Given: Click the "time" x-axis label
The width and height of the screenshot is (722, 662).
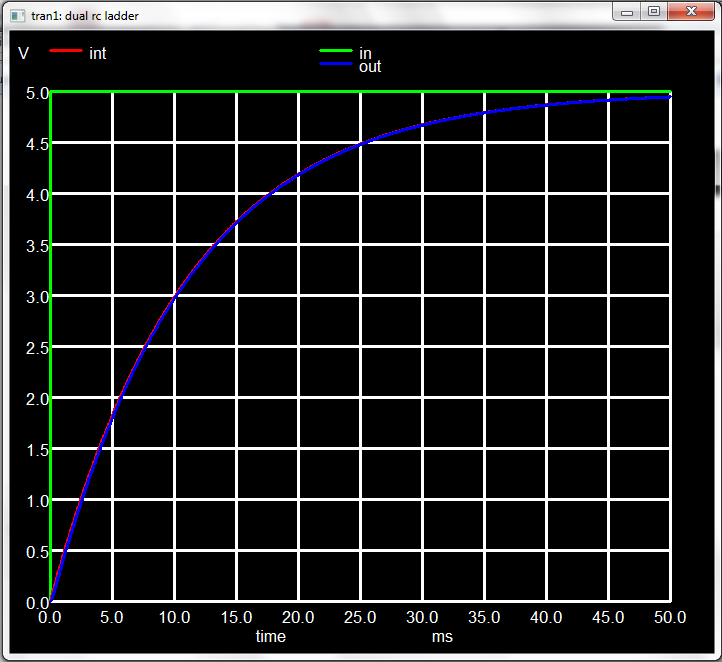Looking at the screenshot, I should pos(270,636).
